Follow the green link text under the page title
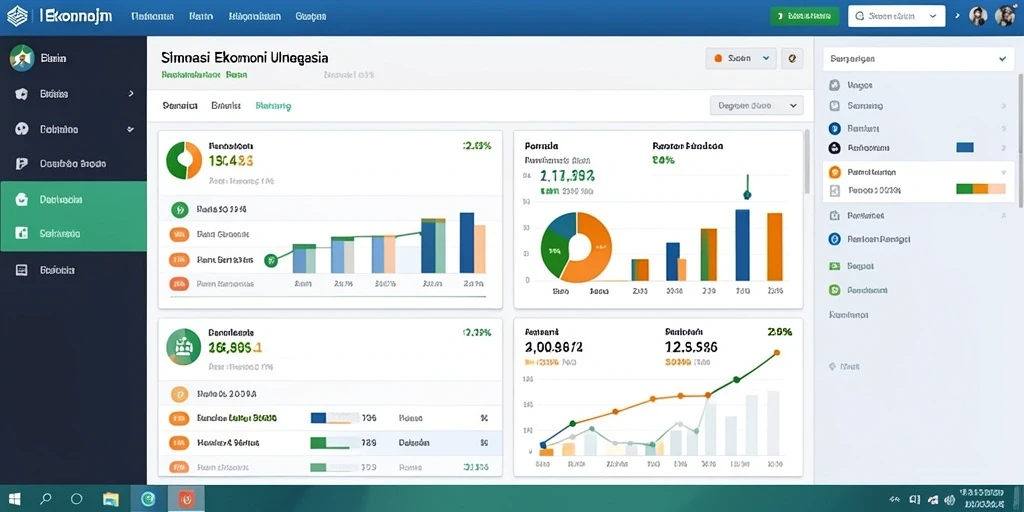 click(204, 75)
